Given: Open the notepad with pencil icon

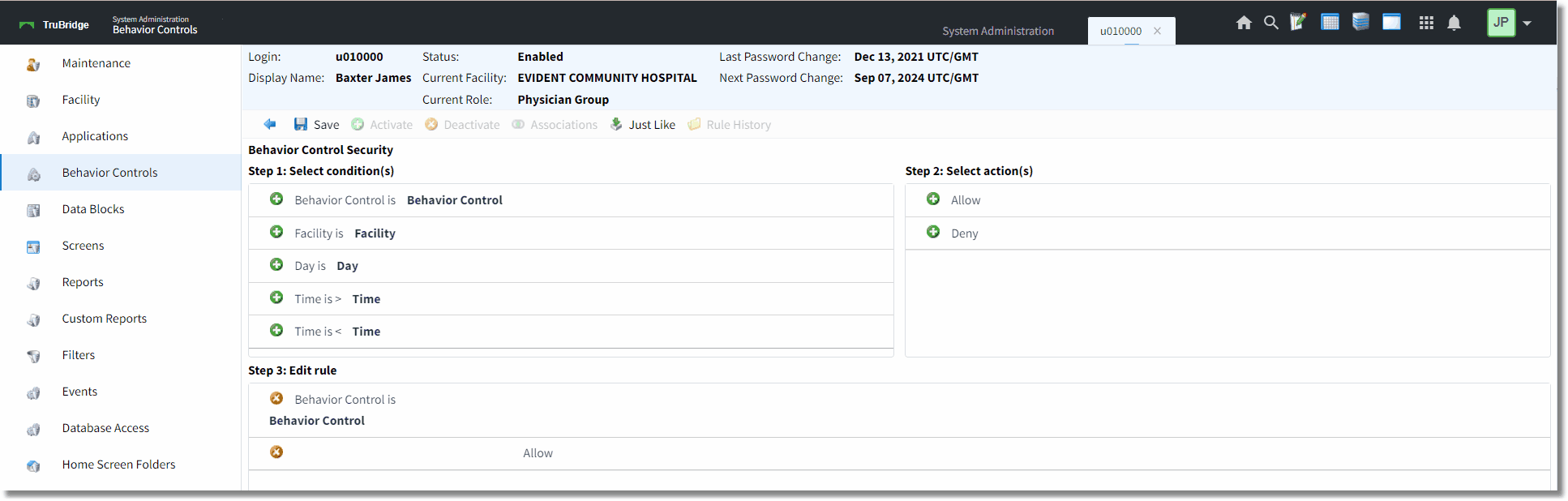Looking at the screenshot, I should point(1298,22).
